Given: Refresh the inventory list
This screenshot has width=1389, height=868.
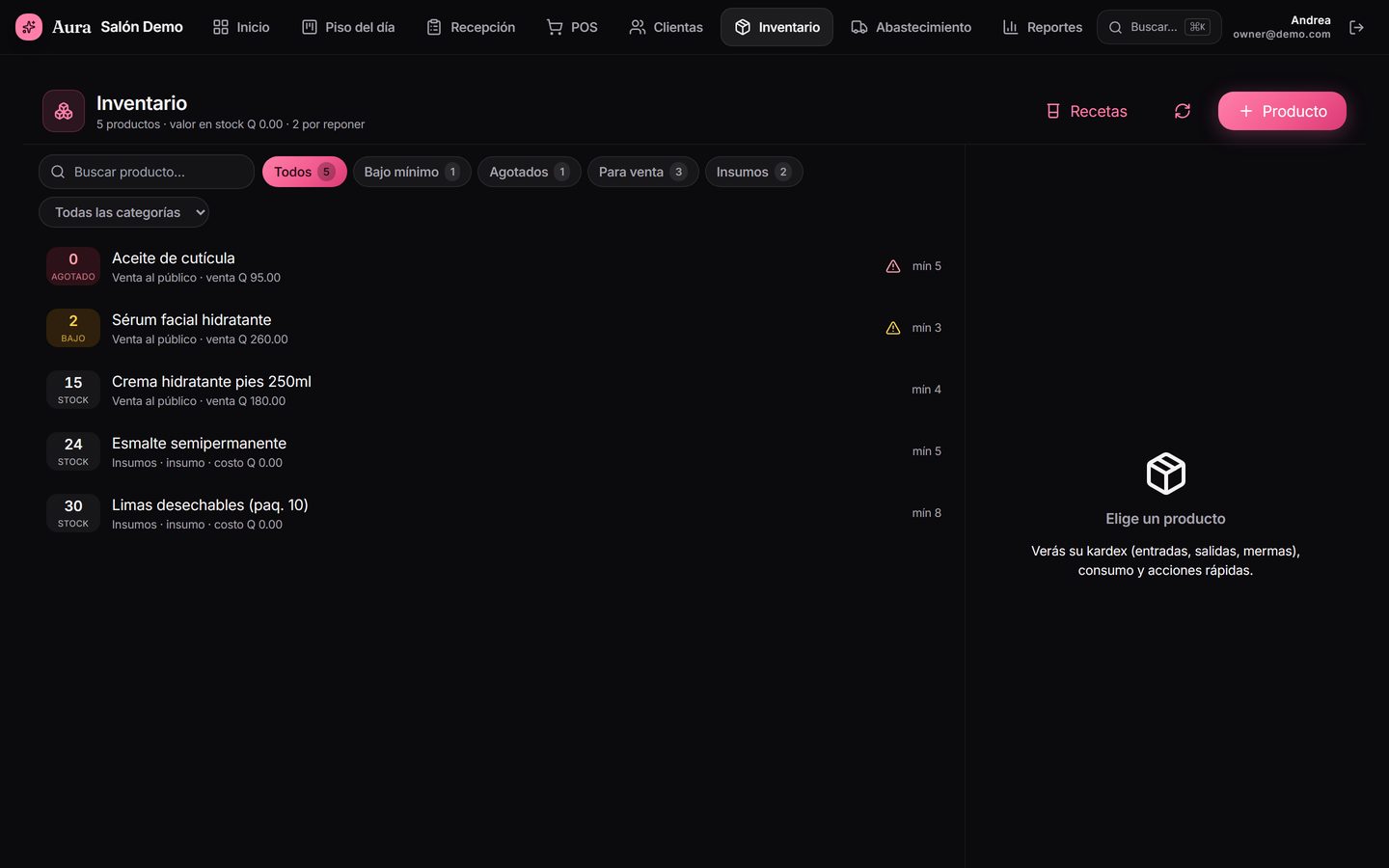Looking at the screenshot, I should tap(1183, 111).
